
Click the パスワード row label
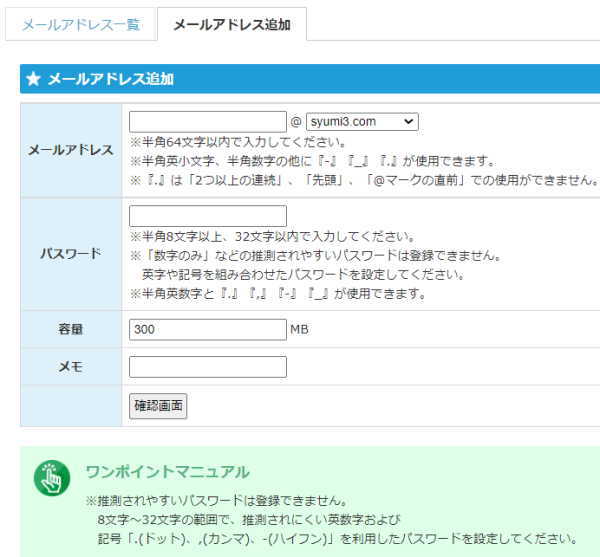[70, 254]
